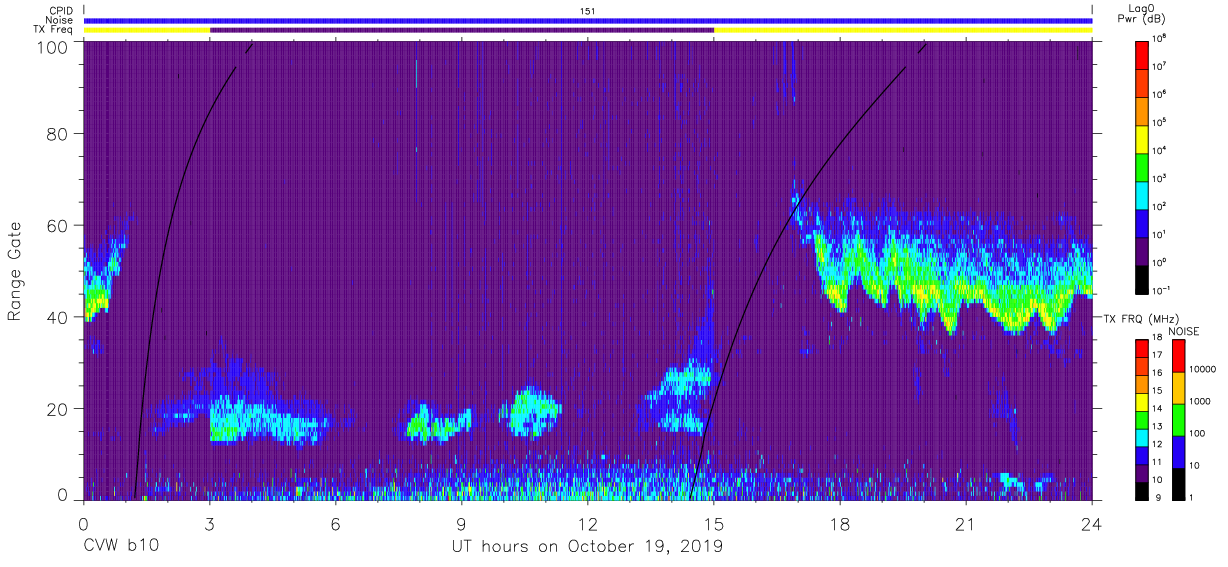Click the UT hours on October 19, 2019 title
Screen dimensions: 1228x567
[585, 547]
